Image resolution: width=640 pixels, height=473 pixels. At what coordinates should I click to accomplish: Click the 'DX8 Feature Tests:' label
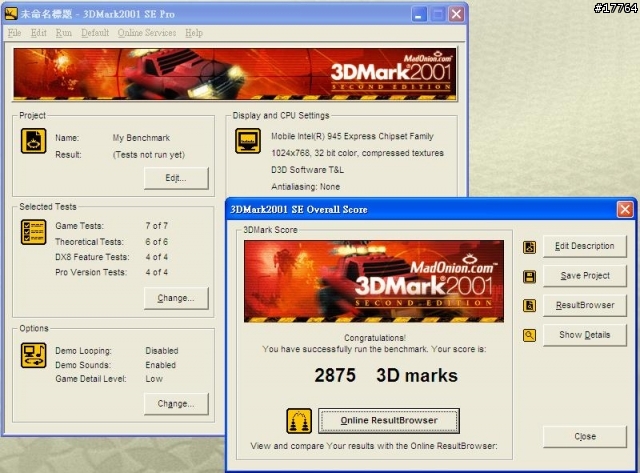tap(92, 257)
